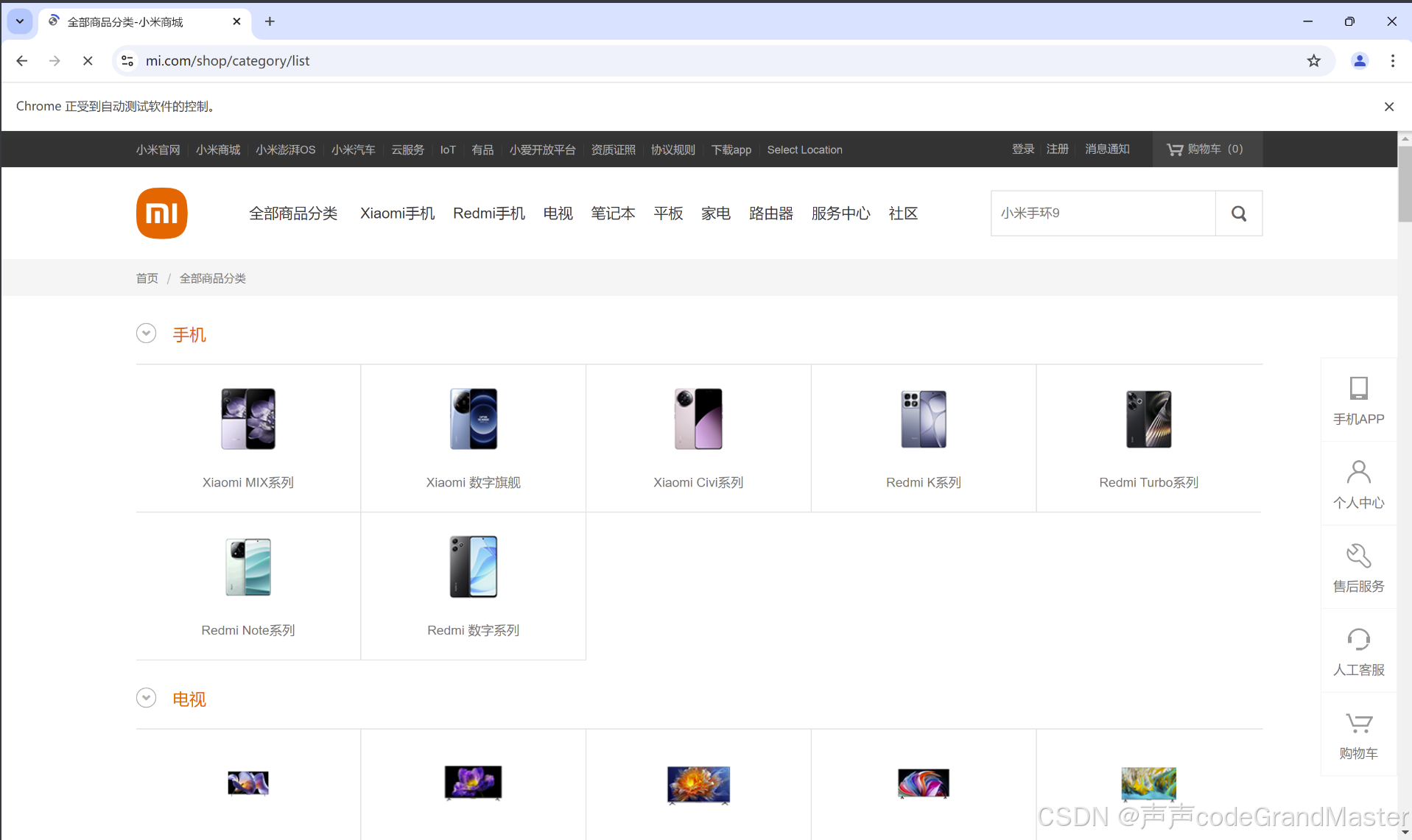This screenshot has height=840, width=1412.
Task: Open the Redmi K系列 product image
Action: (924, 419)
